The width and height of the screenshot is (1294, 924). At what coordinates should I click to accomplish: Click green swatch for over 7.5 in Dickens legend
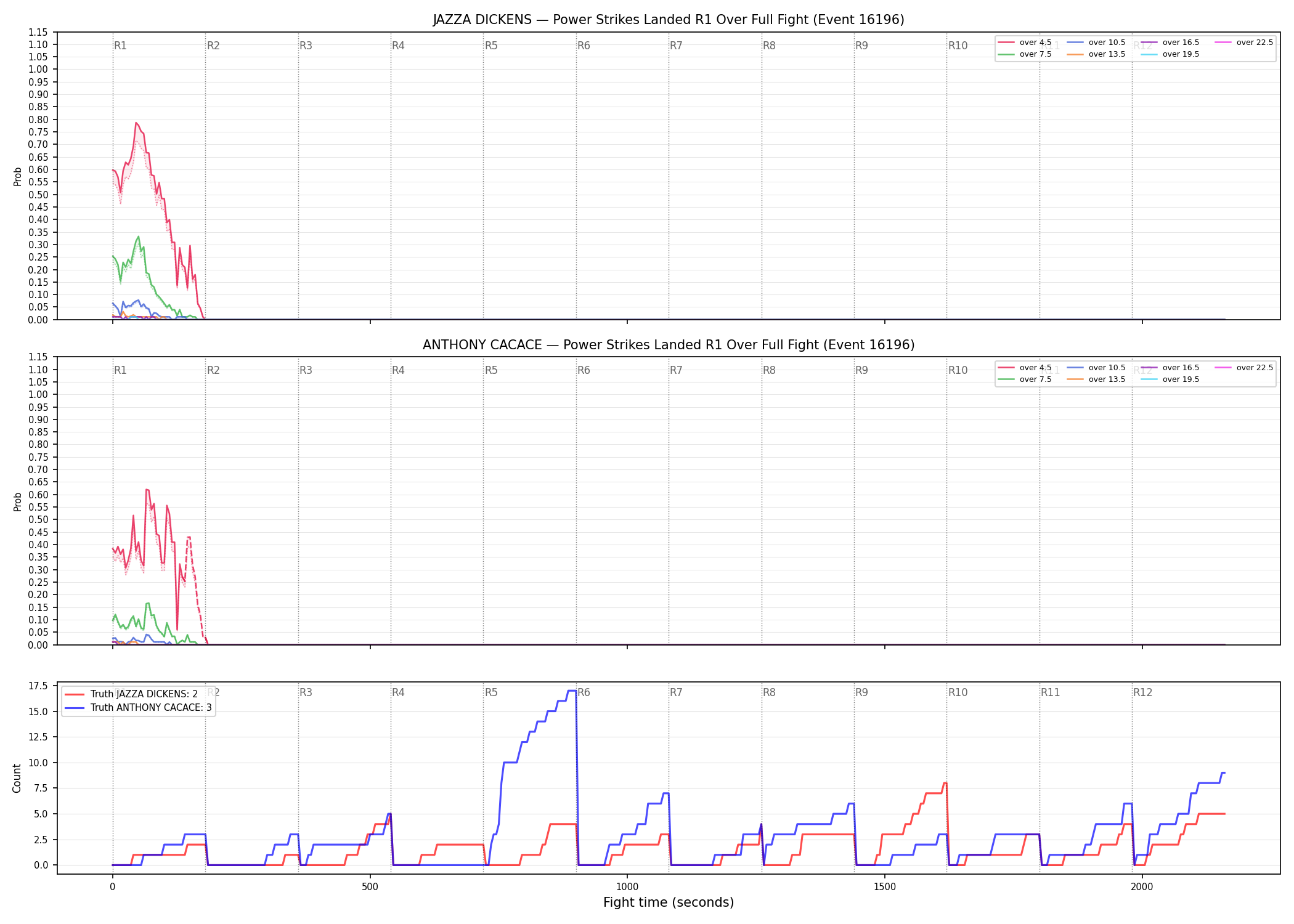1006,54
